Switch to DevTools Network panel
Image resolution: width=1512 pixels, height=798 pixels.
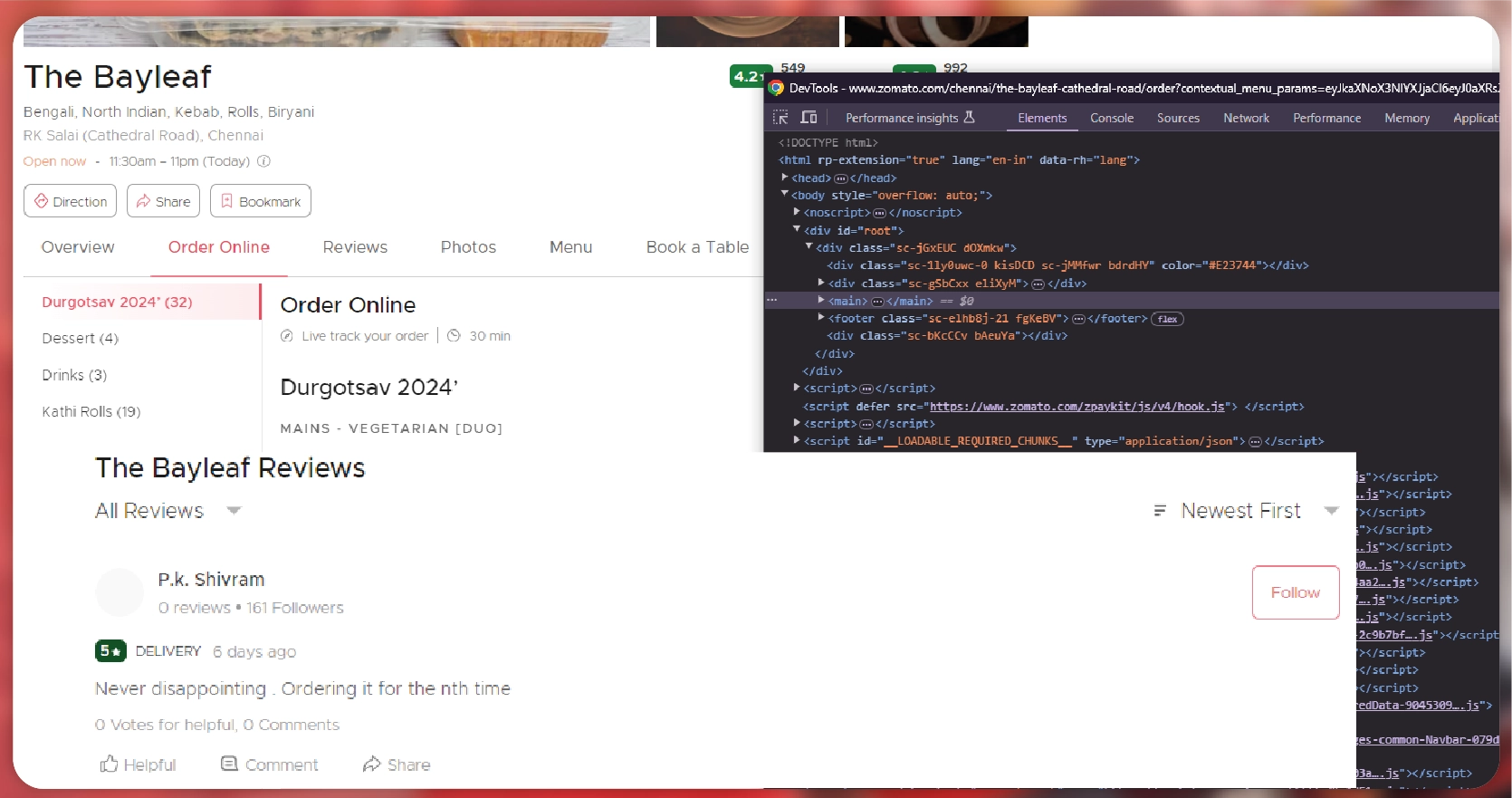(1246, 118)
